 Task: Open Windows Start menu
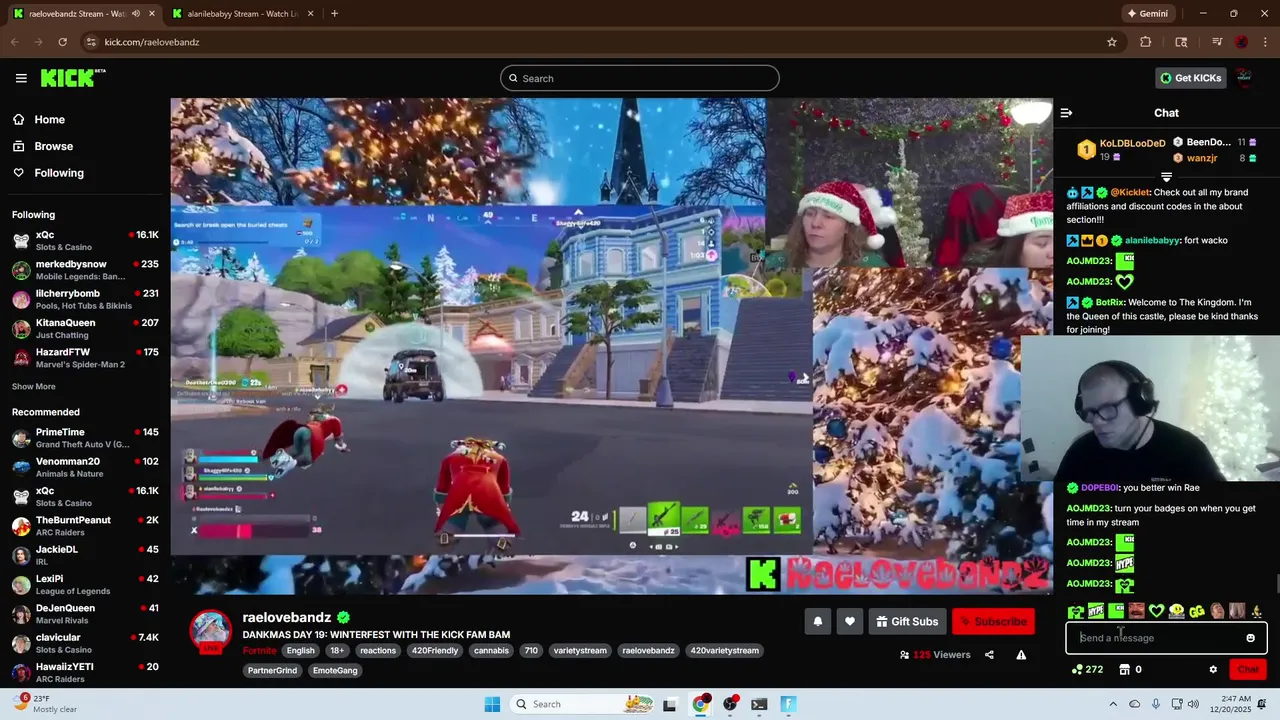pyautogui.click(x=492, y=704)
